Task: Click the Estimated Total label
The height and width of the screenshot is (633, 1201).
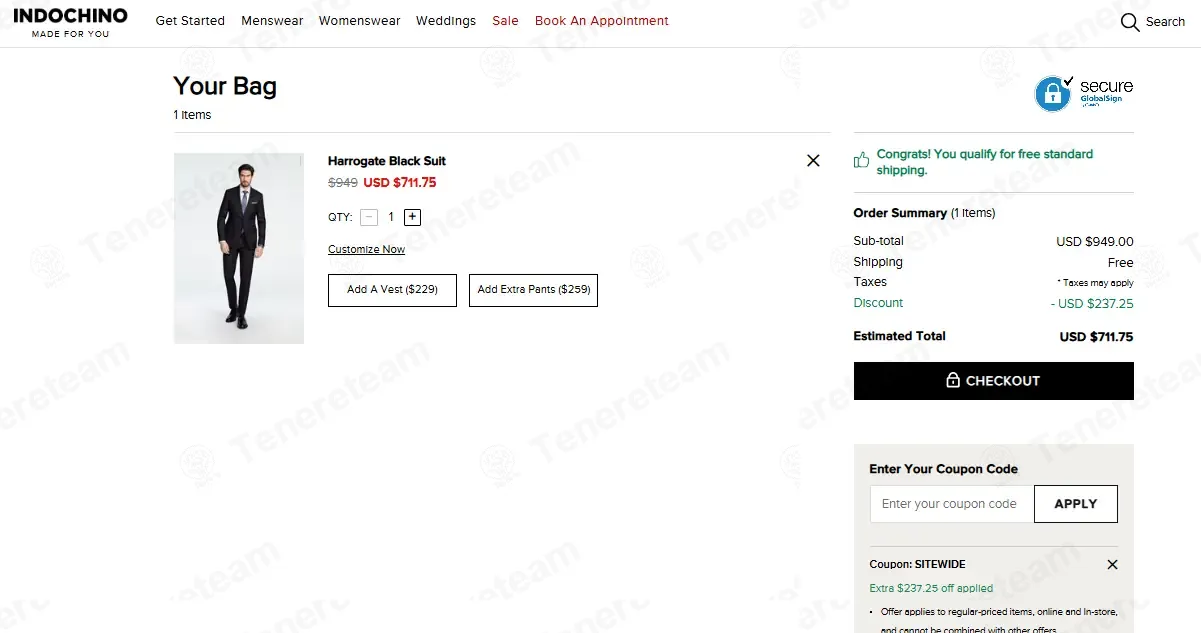Action: click(x=899, y=336)
